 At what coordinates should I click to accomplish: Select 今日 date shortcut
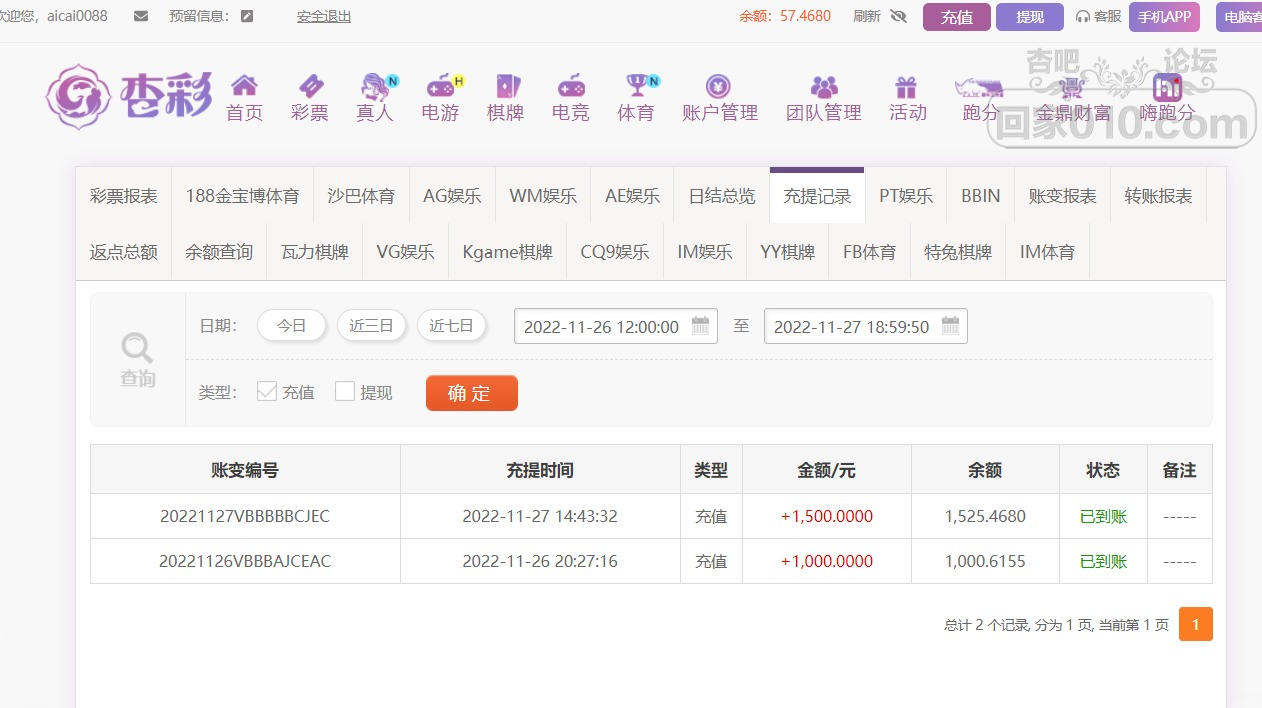(x=291, y=326)
